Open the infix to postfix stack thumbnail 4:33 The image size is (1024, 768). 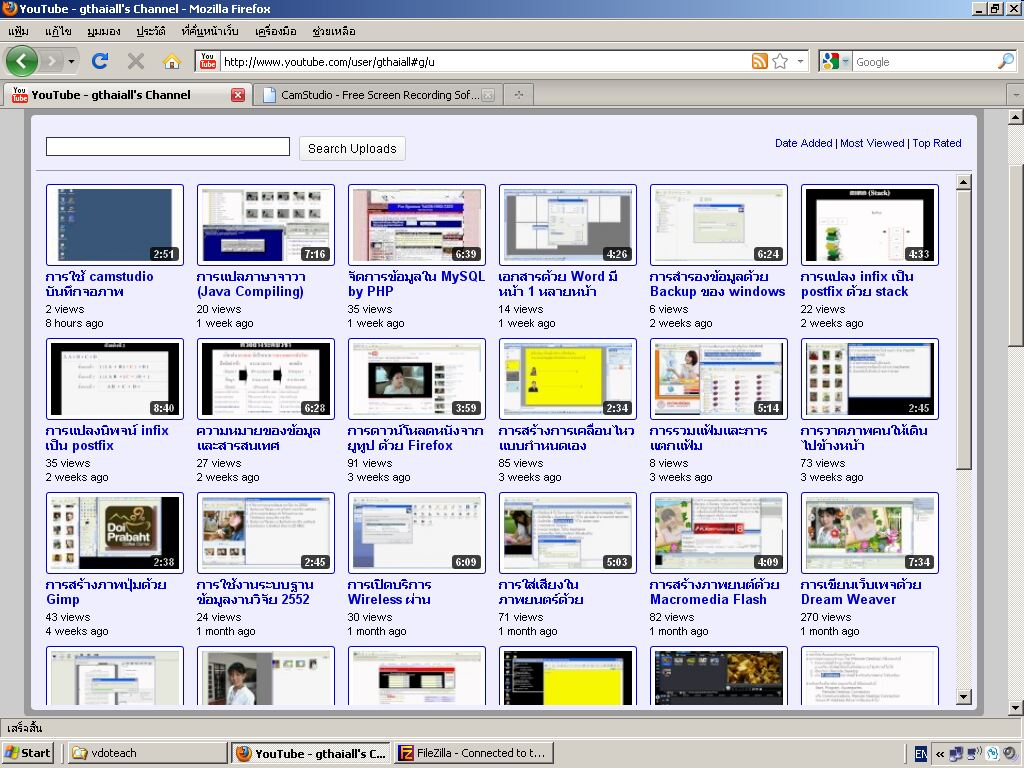pyautogui.click(x=870, y=225)
